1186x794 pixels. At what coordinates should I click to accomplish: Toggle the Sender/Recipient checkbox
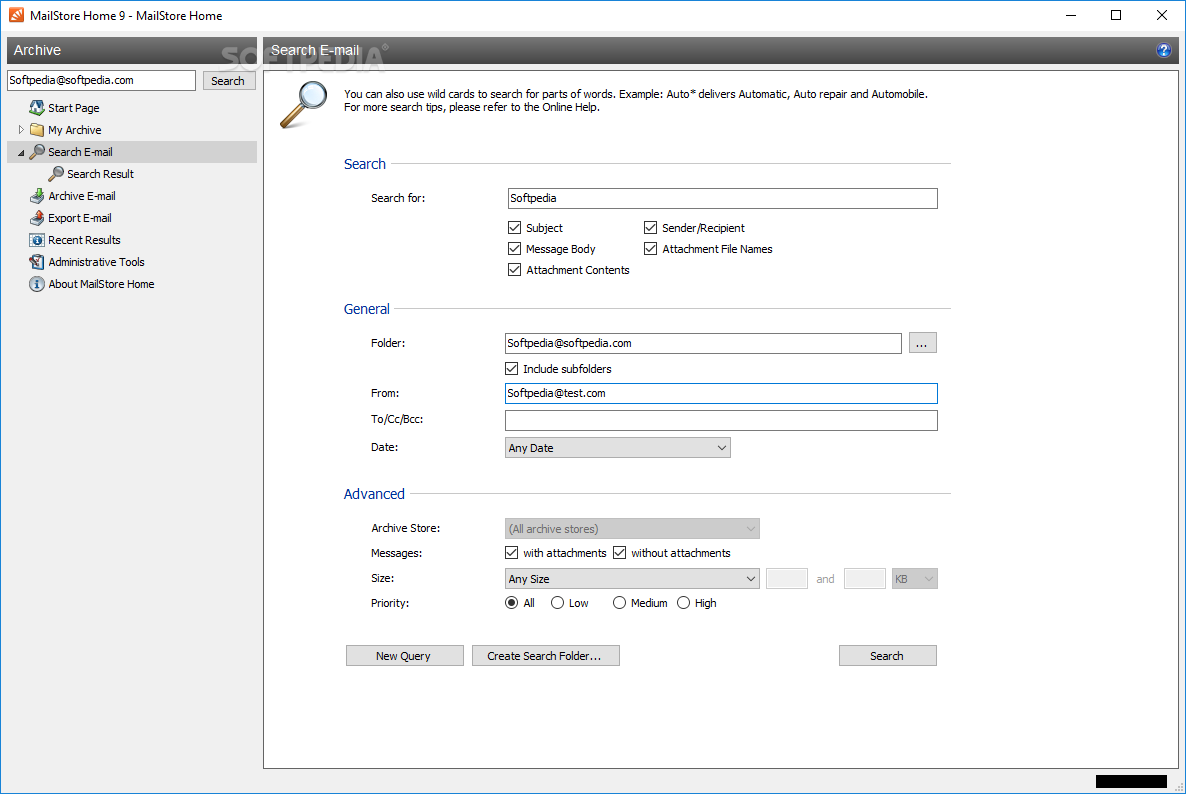650,228
